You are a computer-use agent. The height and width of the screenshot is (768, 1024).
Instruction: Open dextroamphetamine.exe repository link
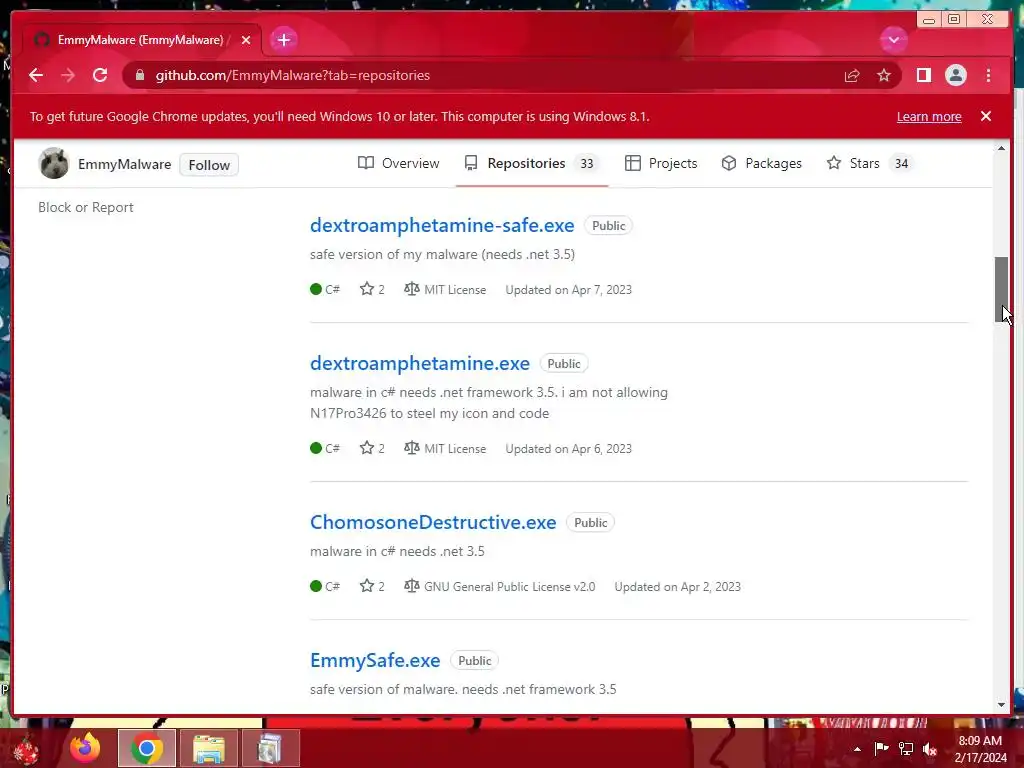pyautogui.click(x=420, y=363)
